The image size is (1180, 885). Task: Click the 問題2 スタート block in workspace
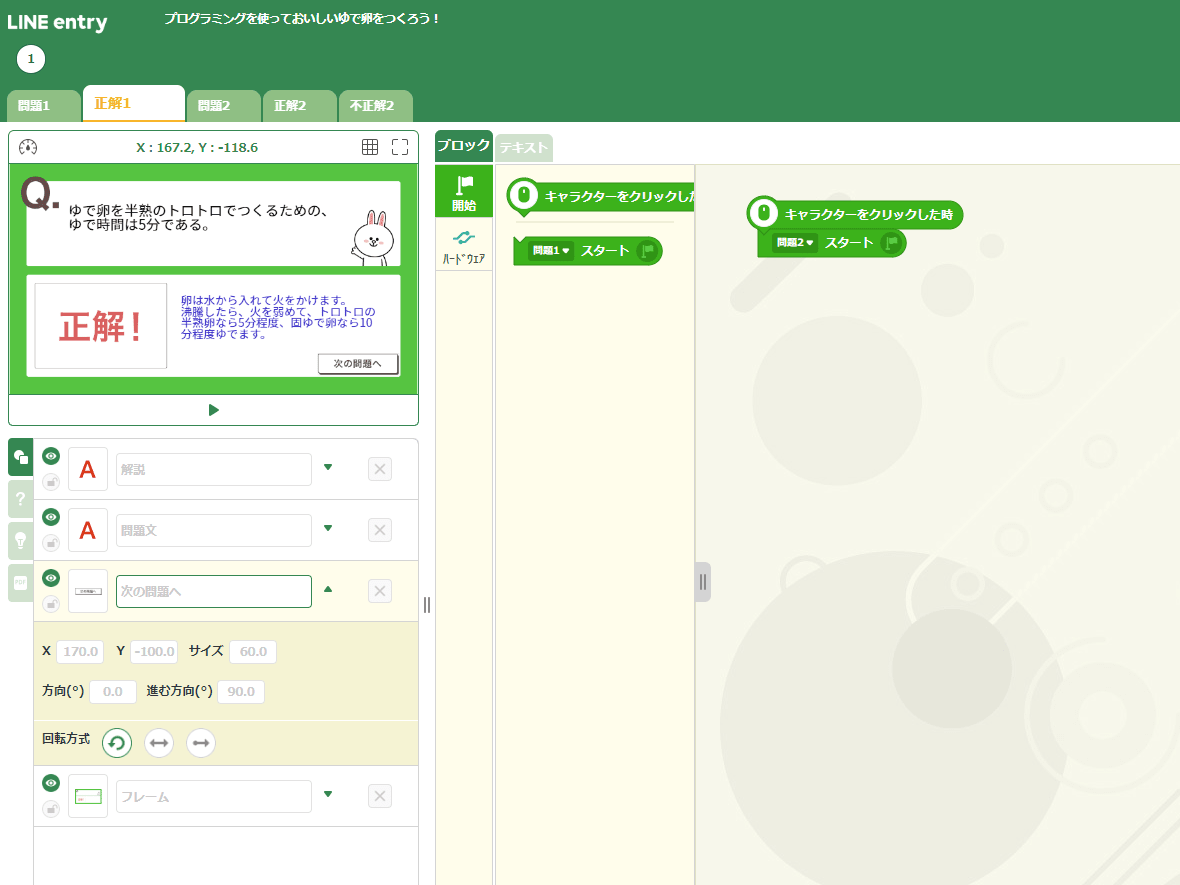tap(832, 243)
